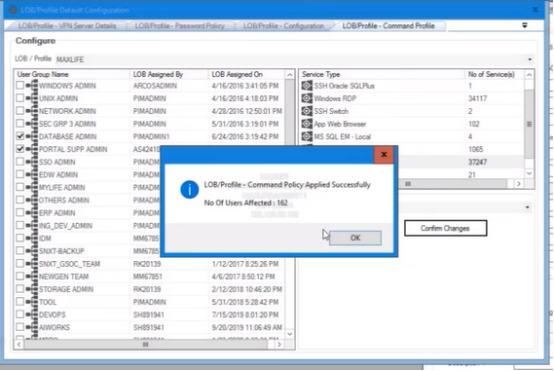
Task: Click the MYLIFE ADMIN group icon
Action: point(32,187)
